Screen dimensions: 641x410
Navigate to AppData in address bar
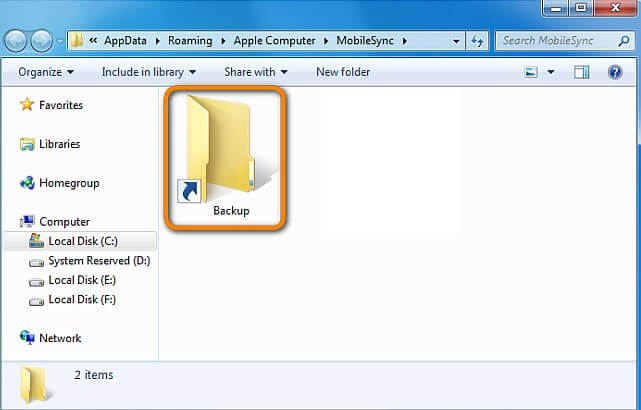point(125,40)
